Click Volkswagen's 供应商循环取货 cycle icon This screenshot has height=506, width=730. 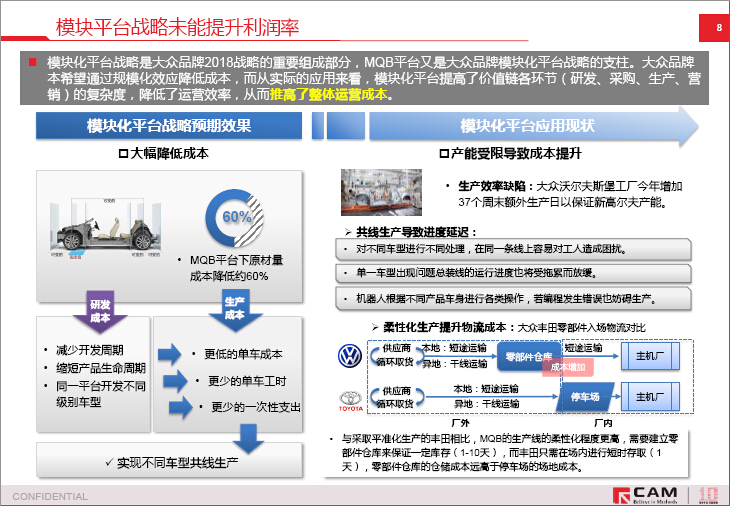click(x=397, y=356)
